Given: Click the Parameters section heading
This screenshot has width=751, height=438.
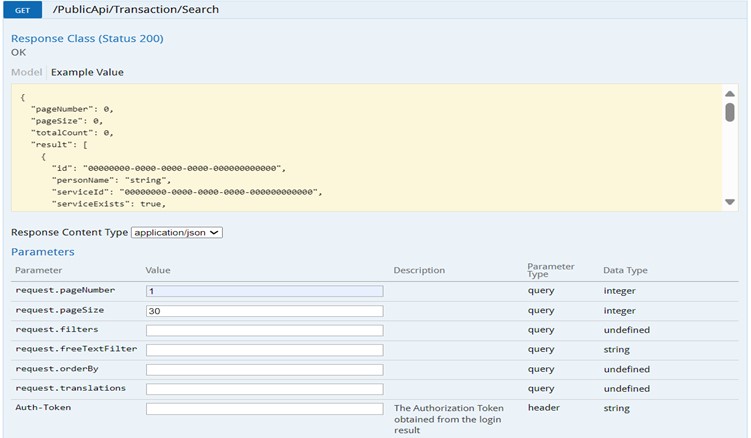Looking at the screenshot, I should [x=42, y=252].
